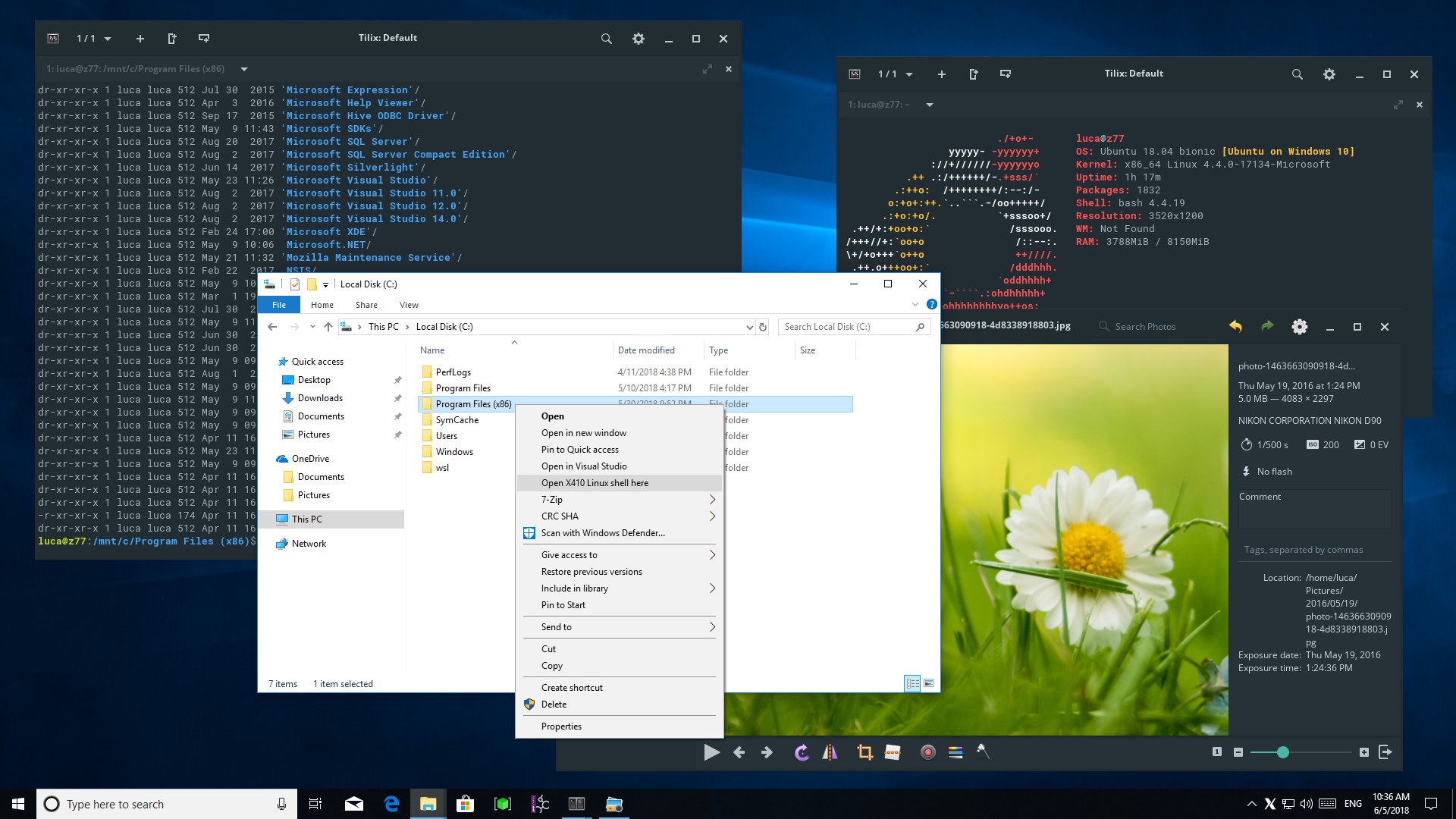The width and height of the screenshot is (1456, 819).
Task: Rotate the photo with the purple arrow icon
Action: click(802, 752)
